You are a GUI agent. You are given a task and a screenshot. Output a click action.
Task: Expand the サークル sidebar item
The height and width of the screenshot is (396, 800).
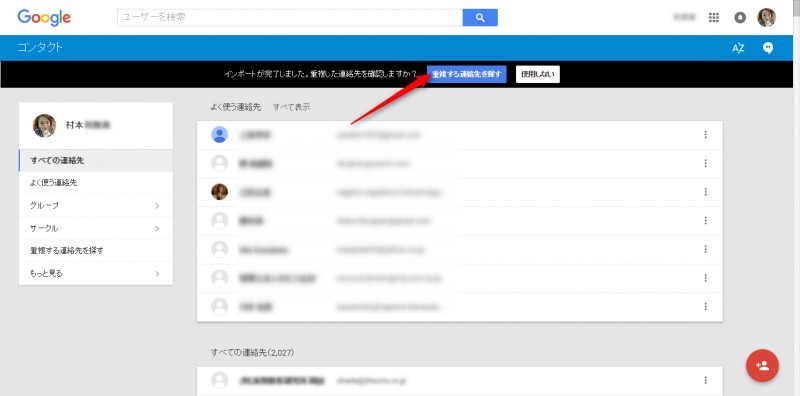click(x=96, y=228)
